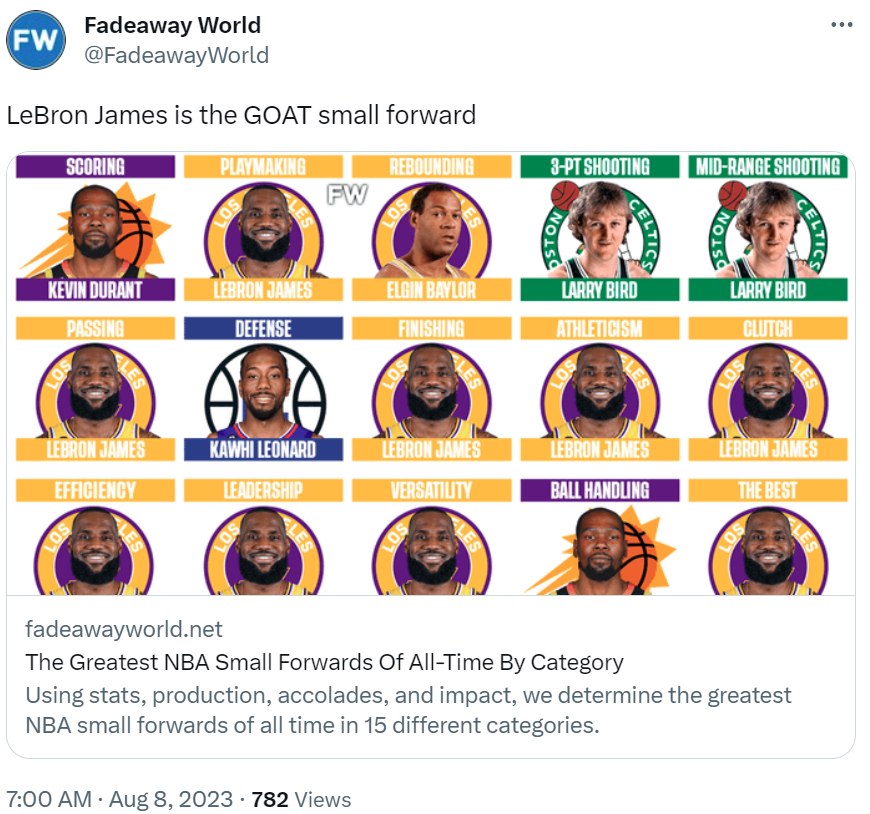Open the three-dot more options menu
Viewport: 870px width, 814px height.
pos(842,25)
